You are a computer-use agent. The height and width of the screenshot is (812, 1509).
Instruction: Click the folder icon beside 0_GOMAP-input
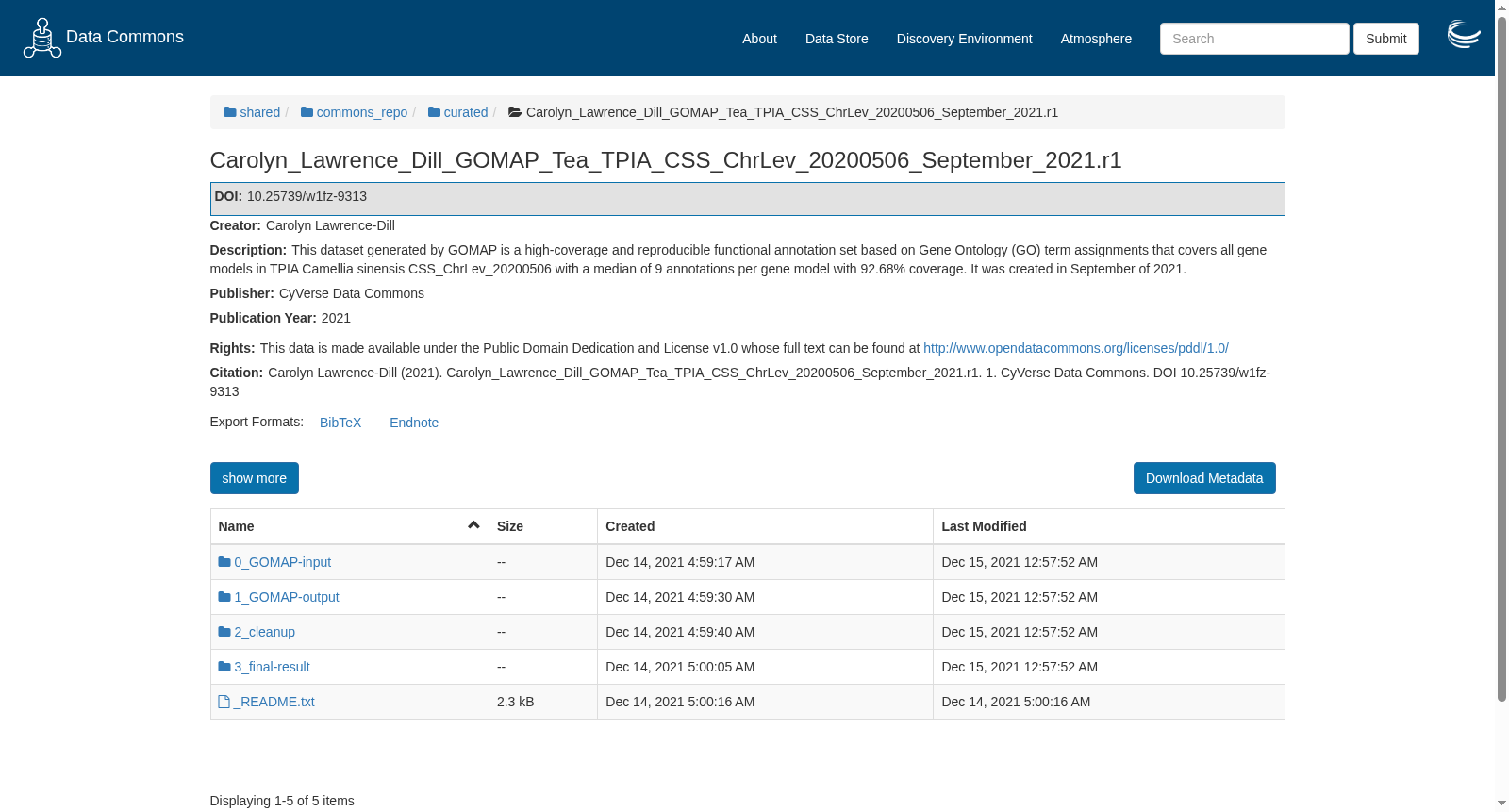pyautogui.click(x=224, y=562)
